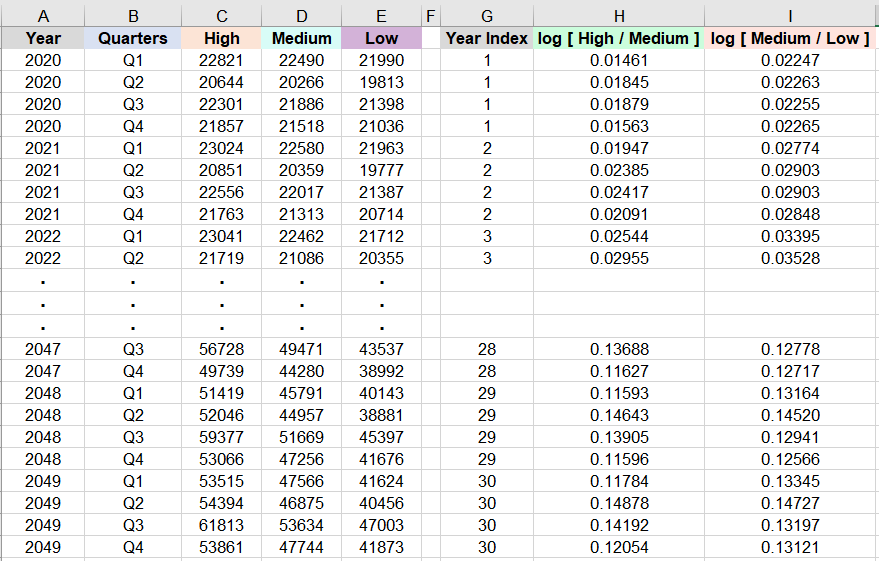Viewport: 879px width, 561px height.
Task: Select Medium value 20266
Action: tap(302, 82)
